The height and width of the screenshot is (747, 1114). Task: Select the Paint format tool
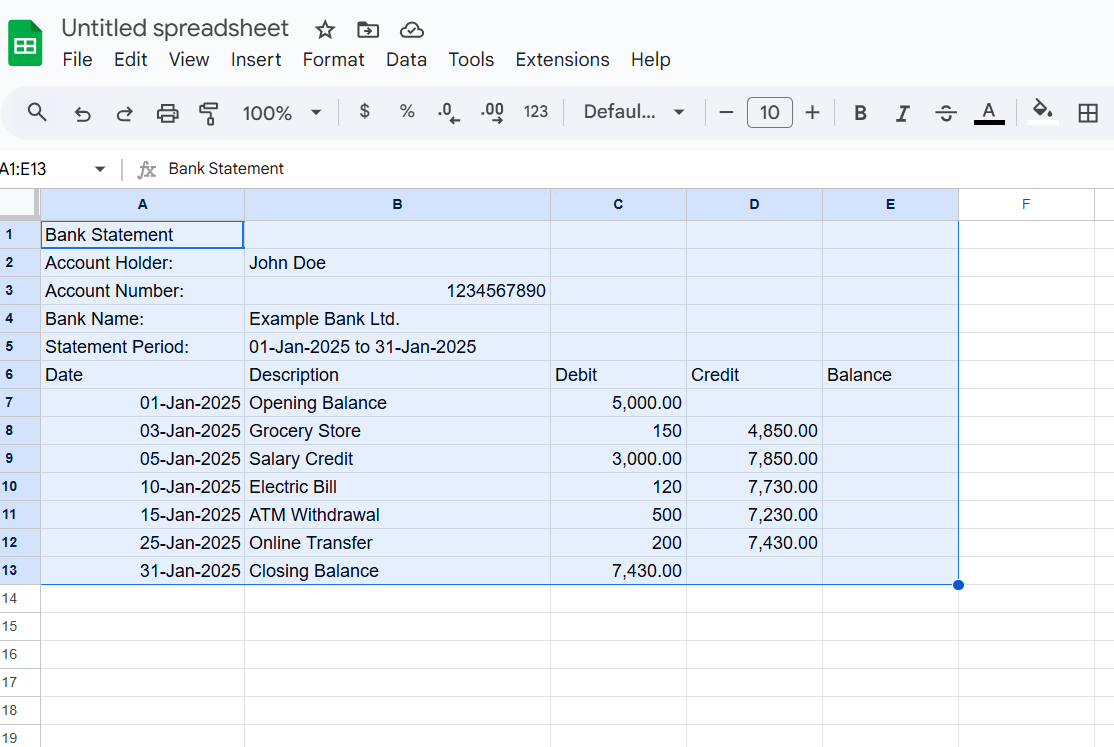(209, 112)
